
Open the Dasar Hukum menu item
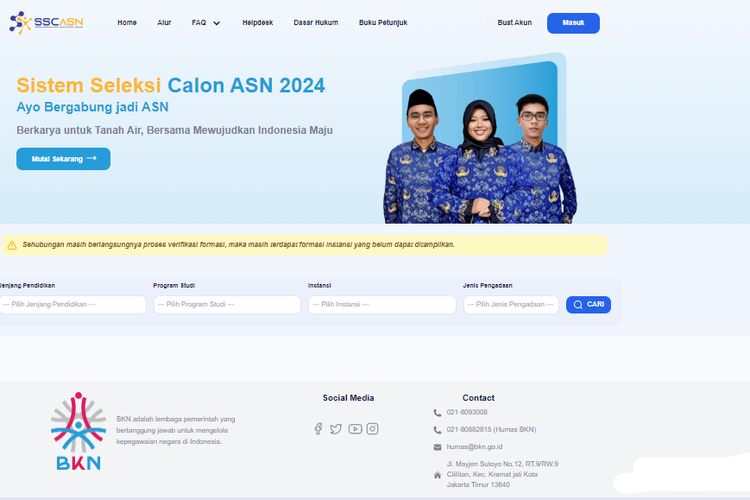pos(316,22)
